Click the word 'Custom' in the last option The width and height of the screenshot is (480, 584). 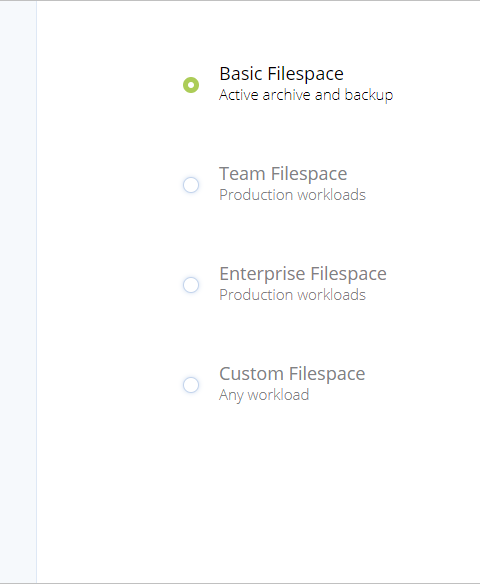[251, 374]
